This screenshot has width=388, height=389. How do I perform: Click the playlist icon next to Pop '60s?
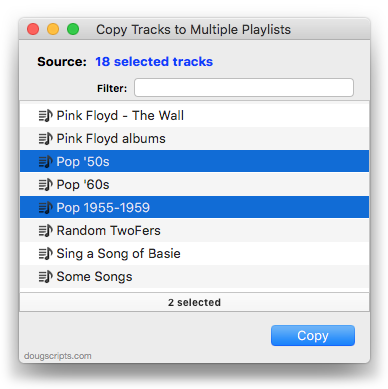tap(45, 185)
